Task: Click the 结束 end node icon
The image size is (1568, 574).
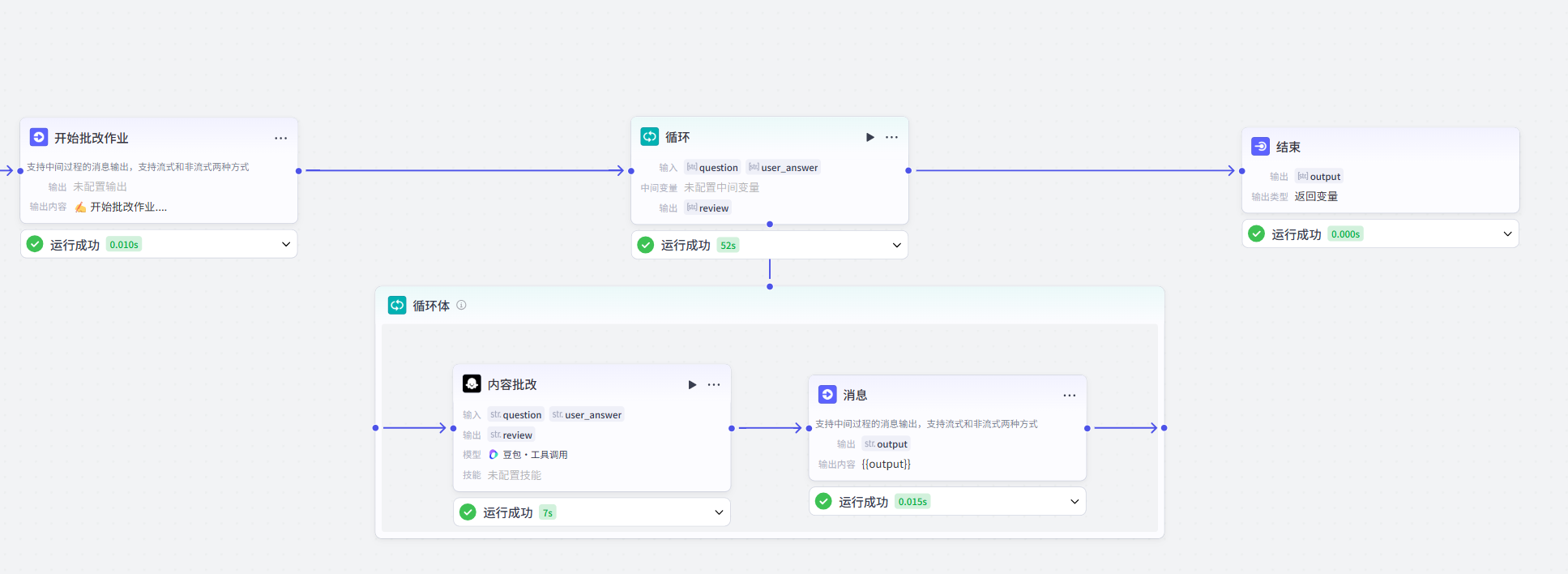Action: 1260,146
